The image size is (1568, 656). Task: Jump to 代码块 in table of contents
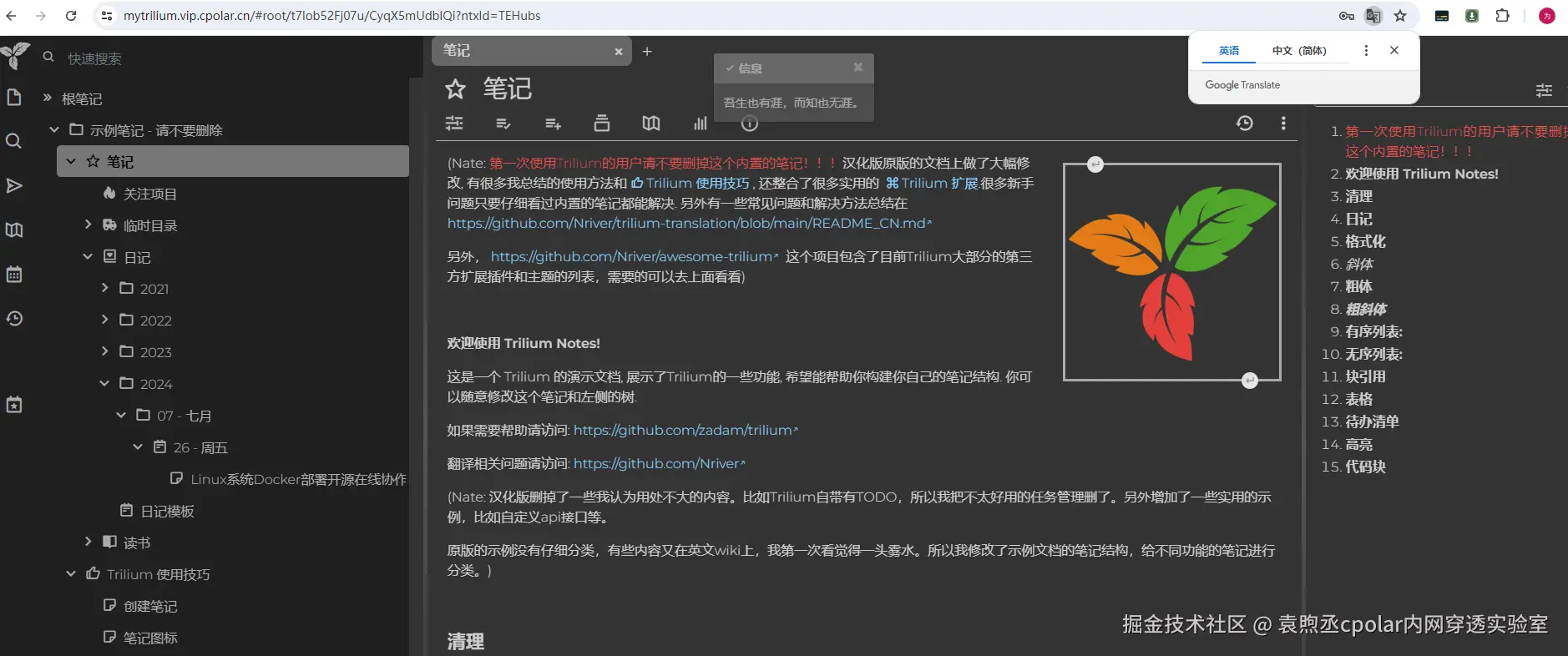1365,467
